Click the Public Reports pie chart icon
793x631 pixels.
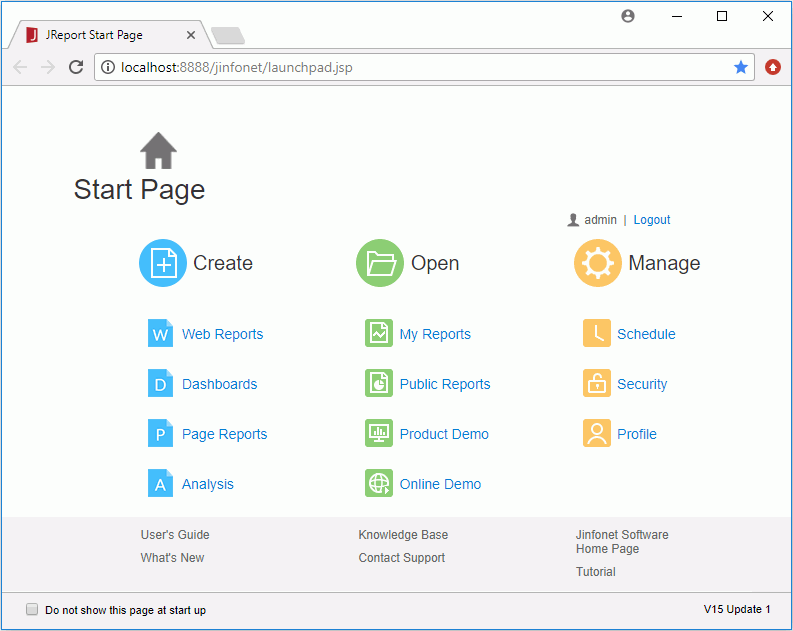[379, 383]
